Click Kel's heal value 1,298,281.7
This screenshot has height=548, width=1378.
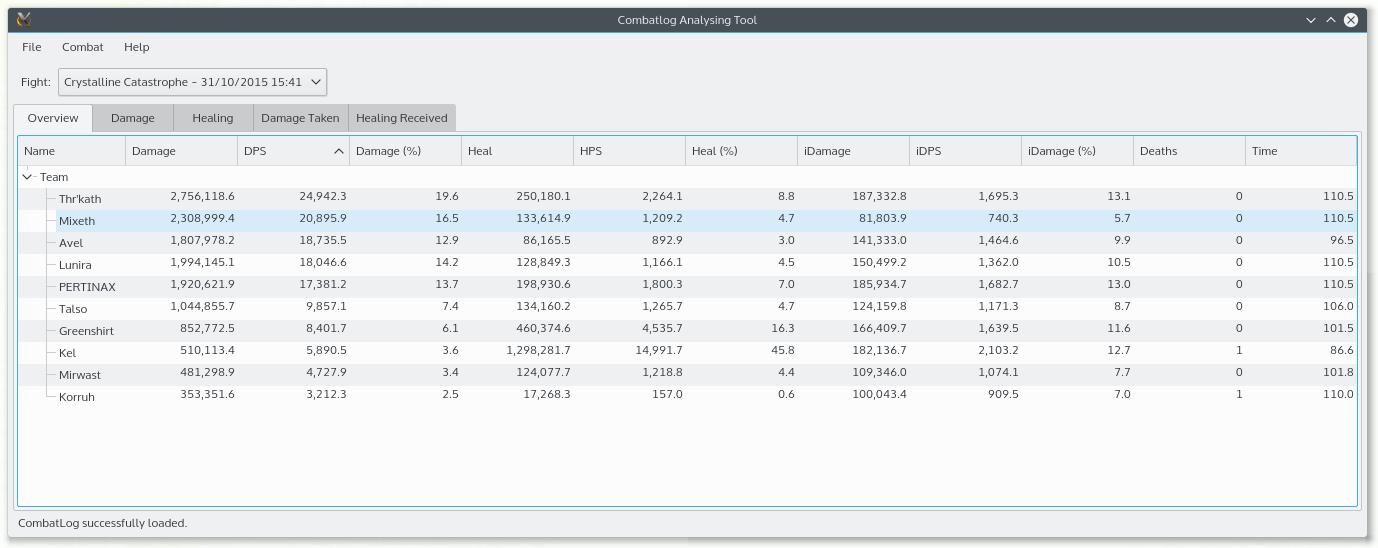click(x=538, y=351)
